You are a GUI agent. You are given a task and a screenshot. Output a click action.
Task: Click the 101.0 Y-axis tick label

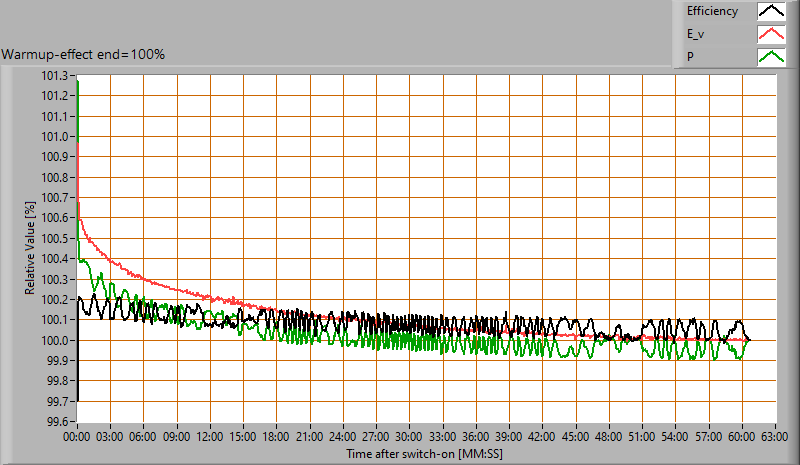point(54,137)
